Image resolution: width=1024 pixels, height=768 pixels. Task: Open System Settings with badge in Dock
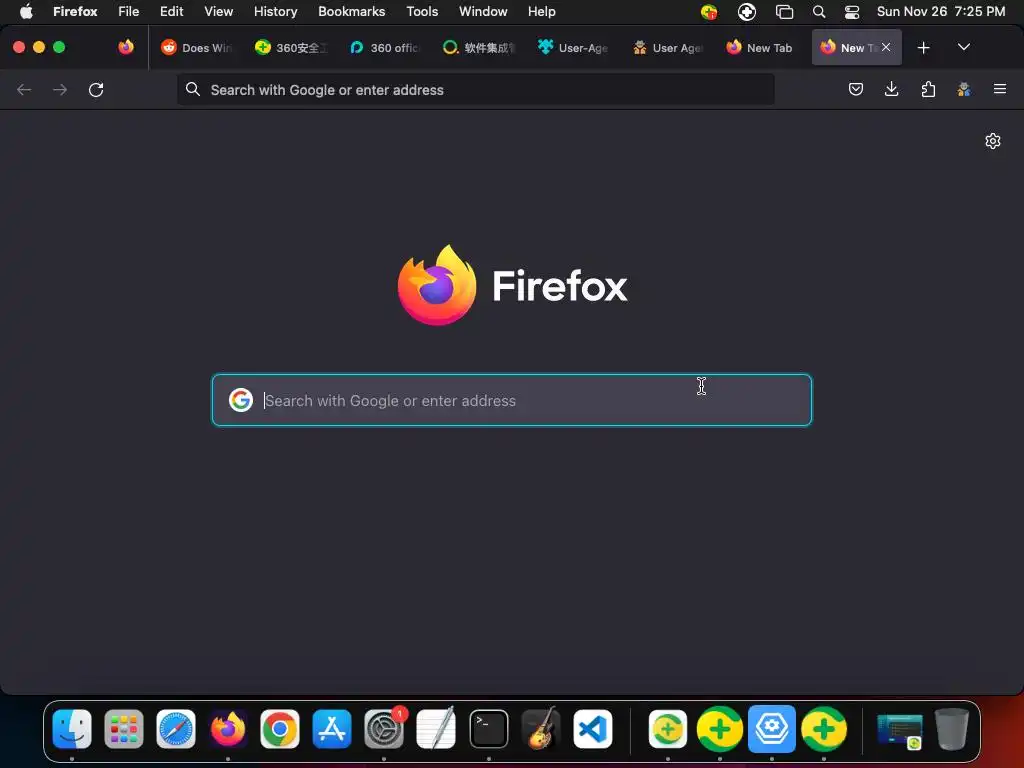click(x=384, y=729)
